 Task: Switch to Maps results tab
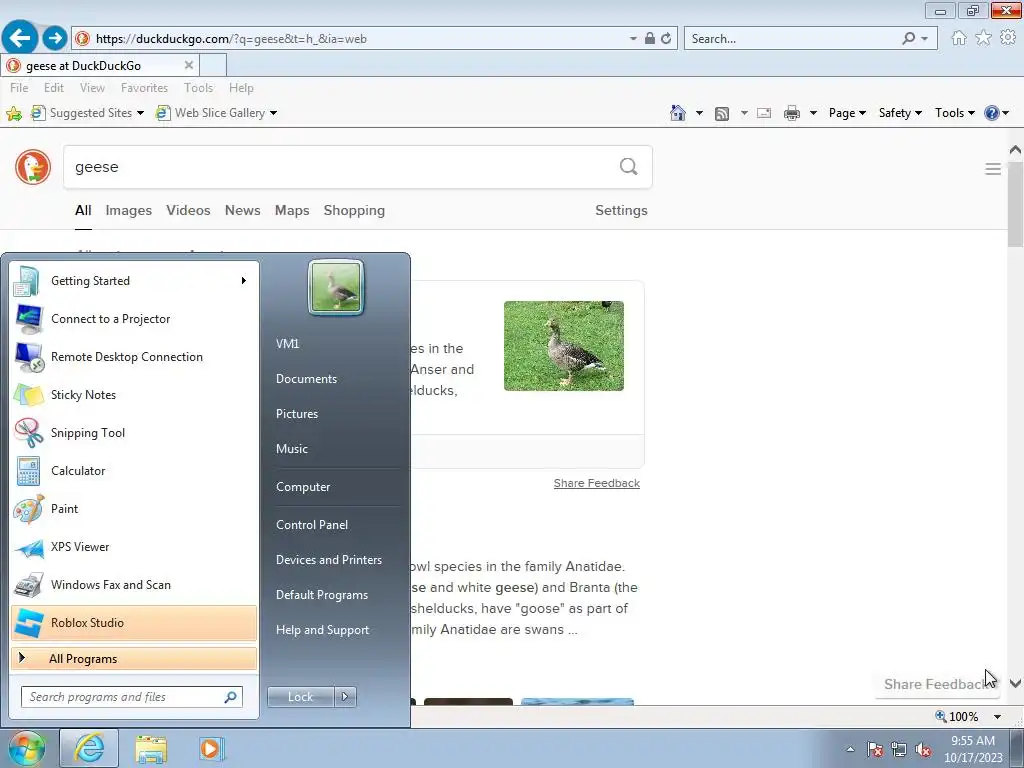292,210
